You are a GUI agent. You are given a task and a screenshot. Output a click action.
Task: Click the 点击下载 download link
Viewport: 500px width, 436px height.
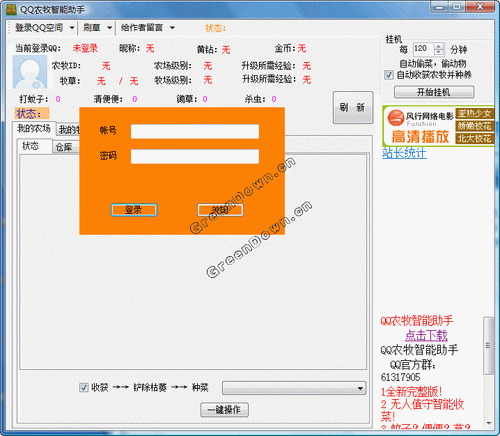click(x=426, y=335)
